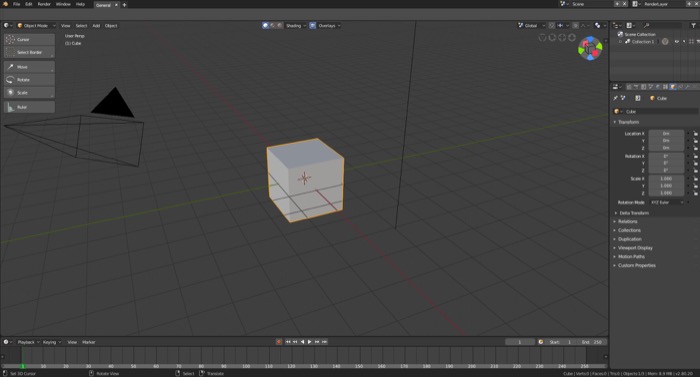Click the current frame number field
The height and width of the screenshot is (377, 700).
click(520, 342)
